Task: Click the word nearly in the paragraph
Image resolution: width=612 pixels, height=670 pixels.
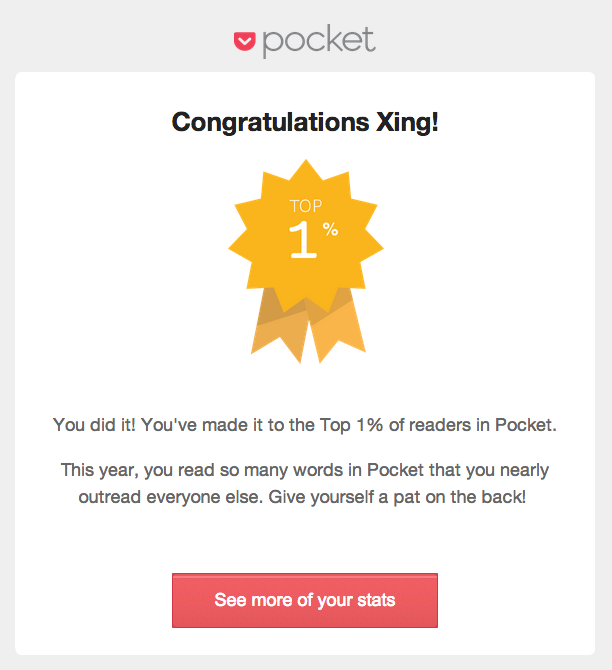Action: click(524, 471)
